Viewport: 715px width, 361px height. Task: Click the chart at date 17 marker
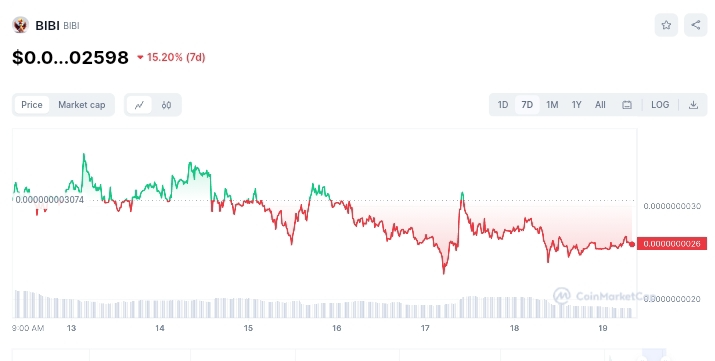point(425,328)
